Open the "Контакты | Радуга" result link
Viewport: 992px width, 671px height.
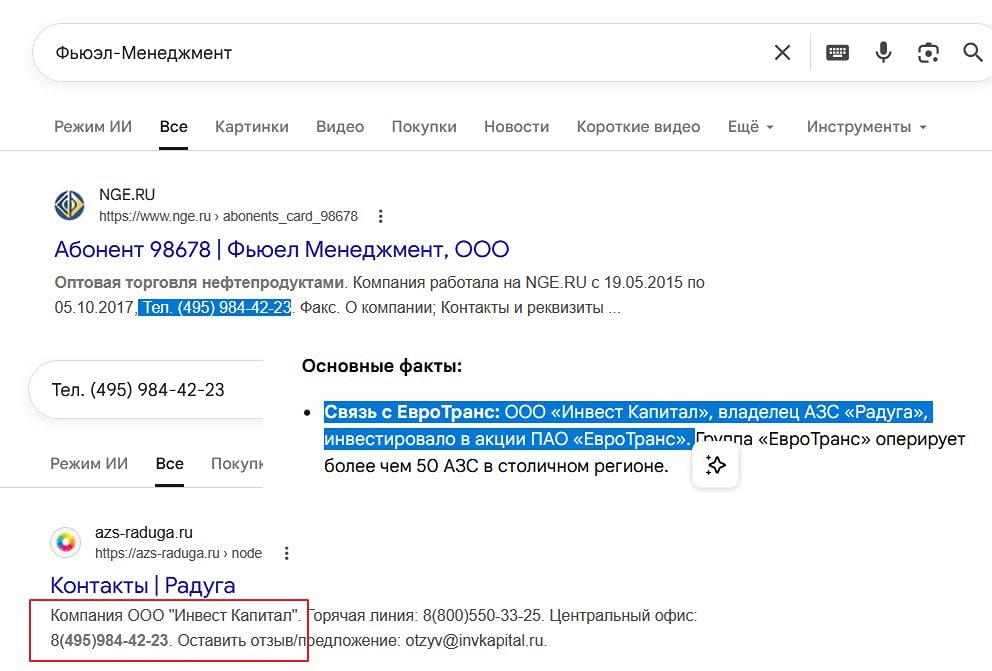tap(143, 585)
